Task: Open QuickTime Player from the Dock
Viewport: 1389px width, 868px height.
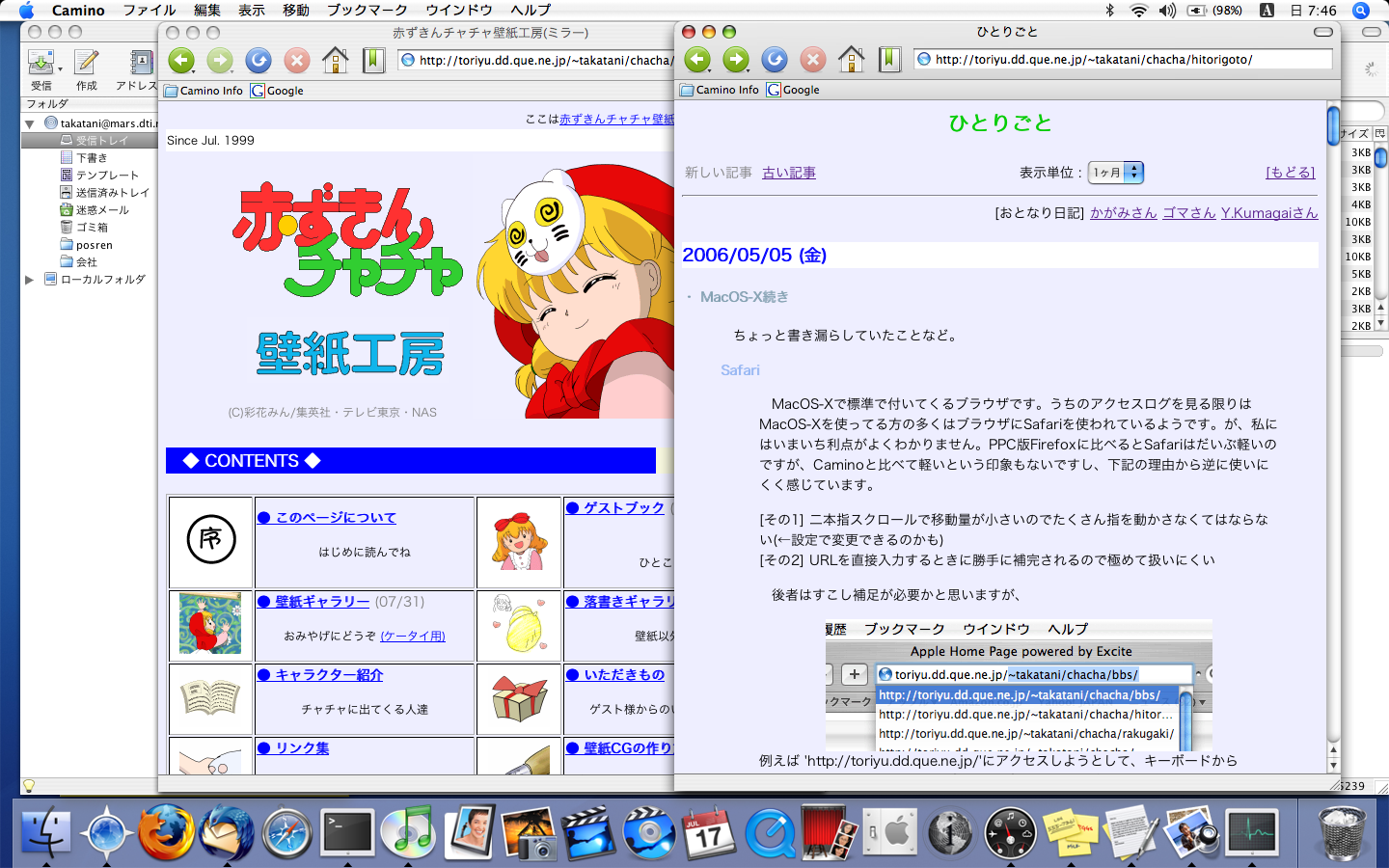Action: pos(770,831)
